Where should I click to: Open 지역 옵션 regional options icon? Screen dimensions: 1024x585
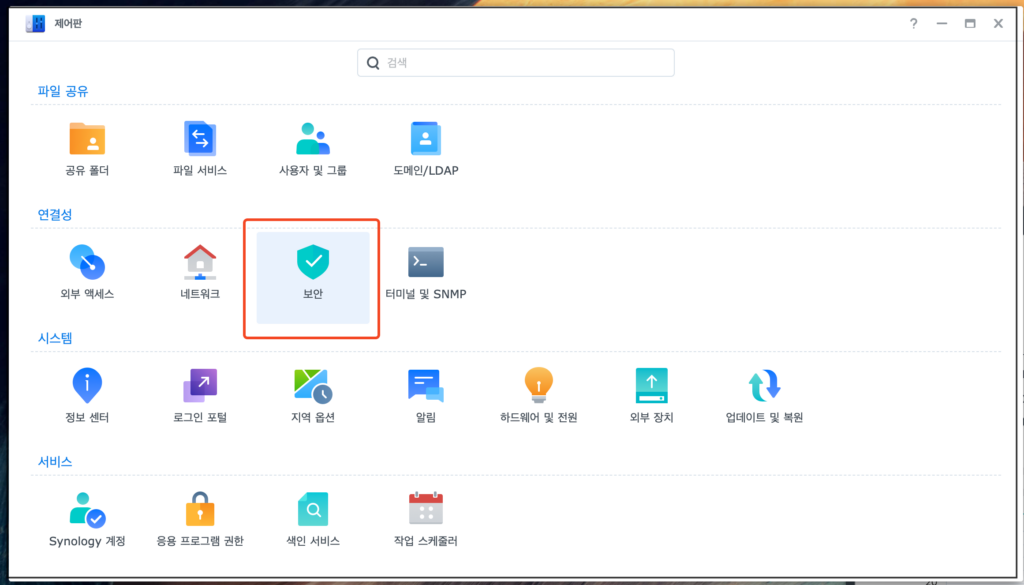[313, 385]
